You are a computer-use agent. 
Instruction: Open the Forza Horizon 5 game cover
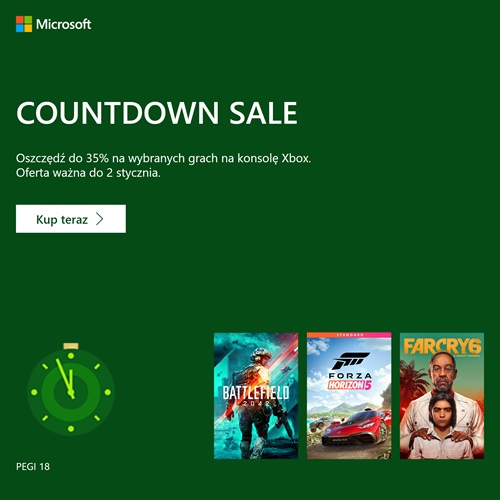[349, 396]
